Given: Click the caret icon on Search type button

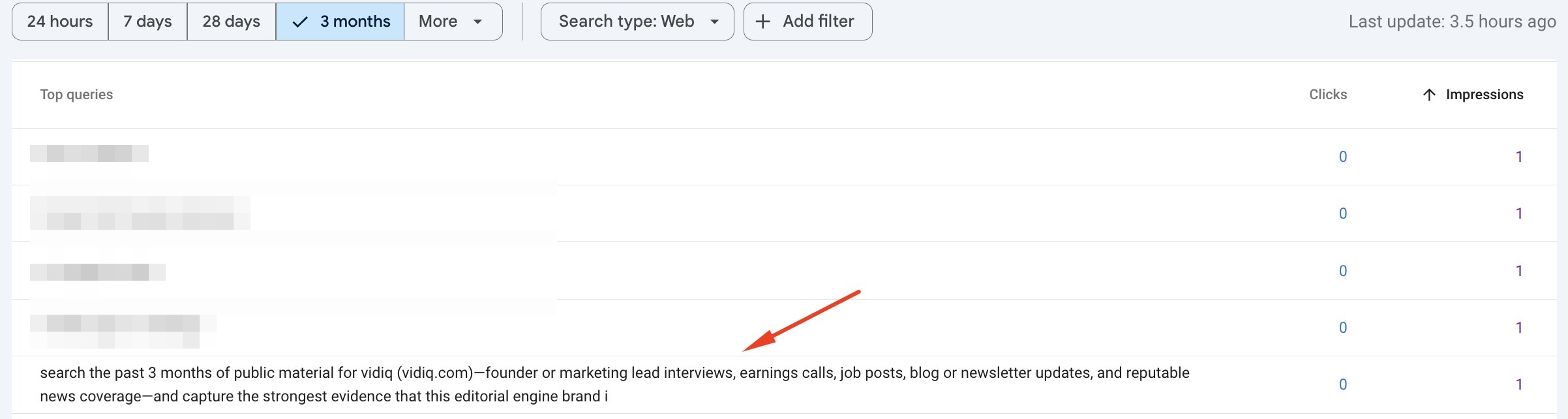Looking at the screenshot, I should (x=714, y=21).
